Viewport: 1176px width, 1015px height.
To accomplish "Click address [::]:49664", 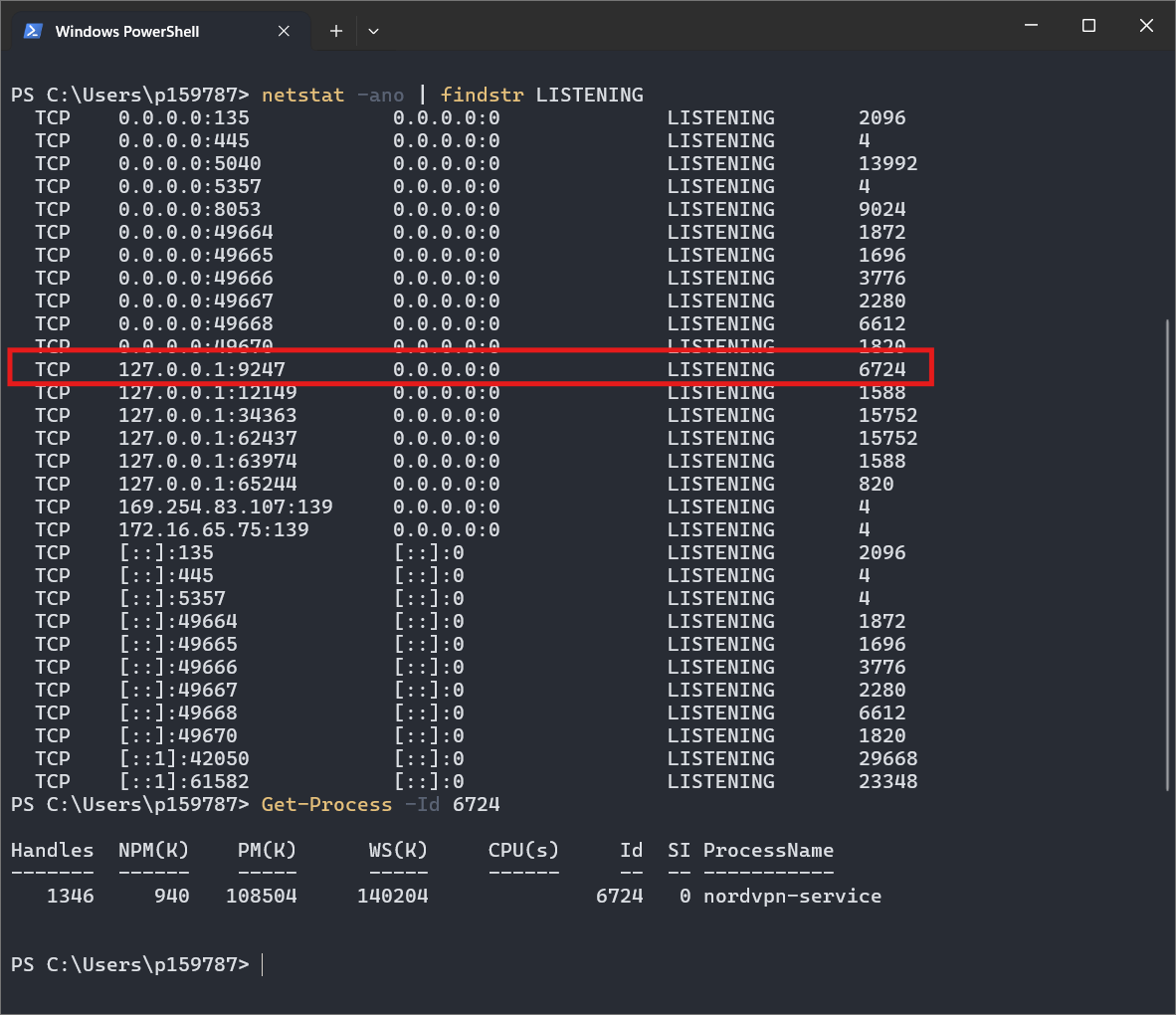I will (178, 622).
